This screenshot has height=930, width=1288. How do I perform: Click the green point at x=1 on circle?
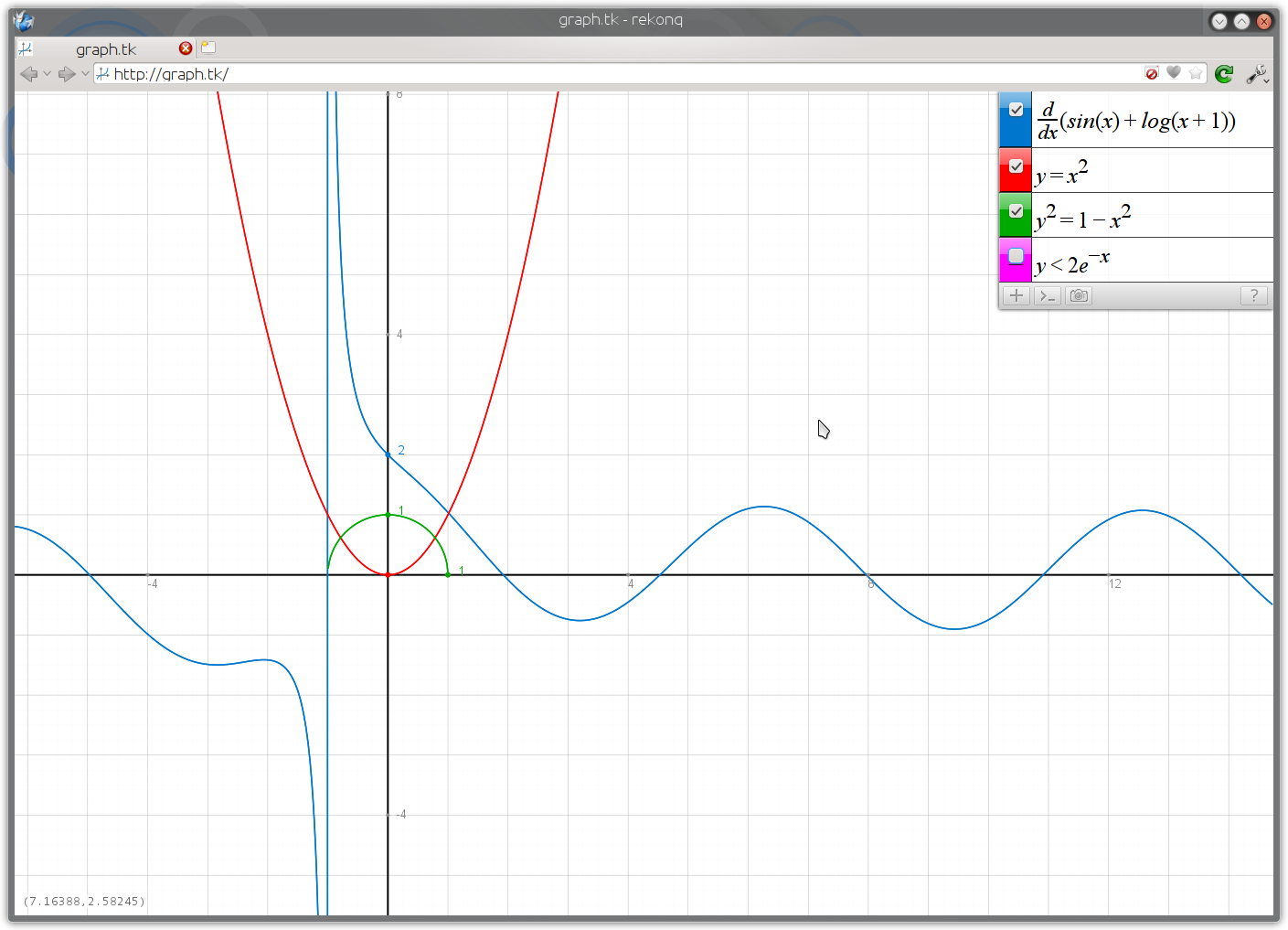[x=448, y=574]
